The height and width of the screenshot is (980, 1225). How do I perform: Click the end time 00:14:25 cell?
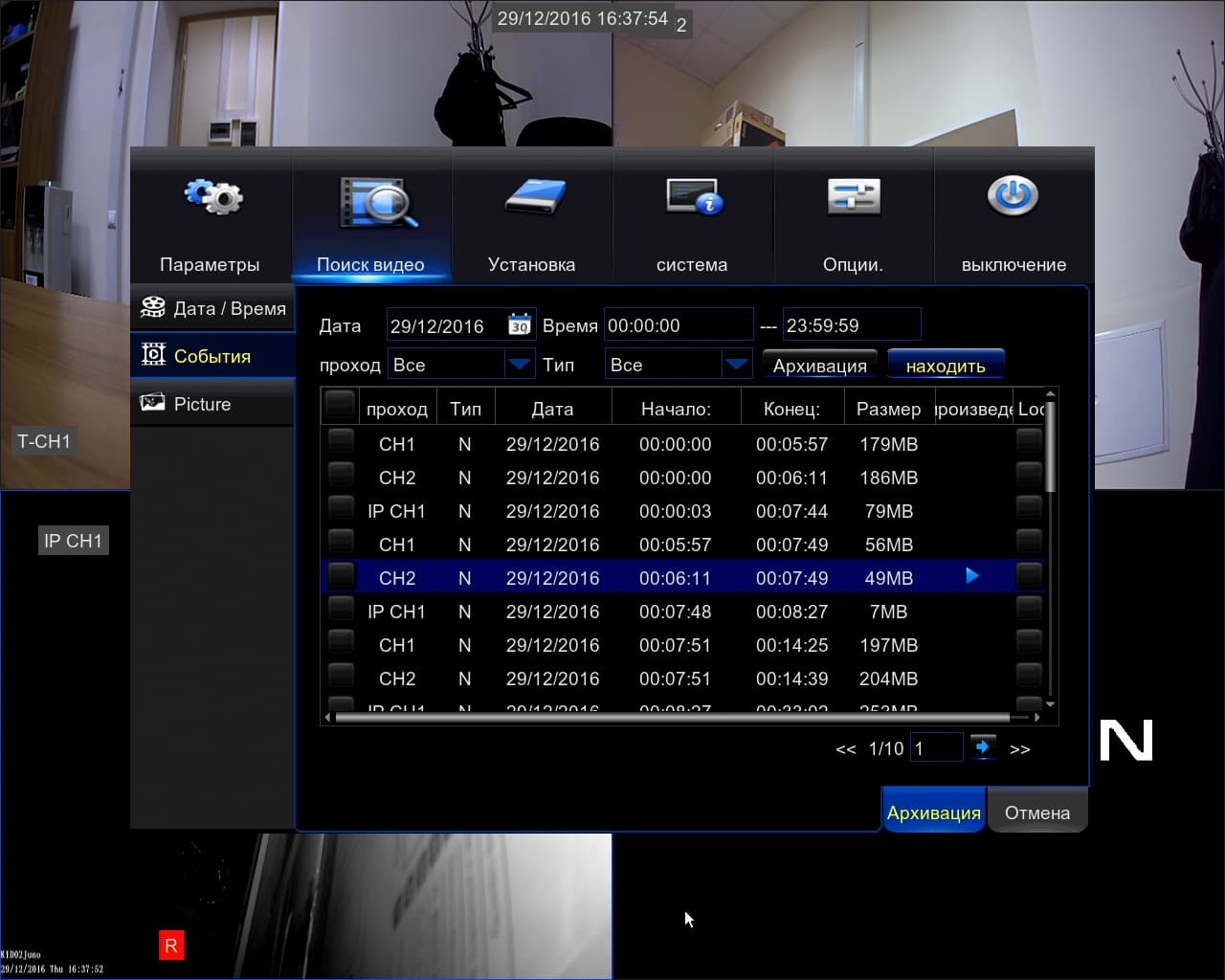tap(791, 645)
